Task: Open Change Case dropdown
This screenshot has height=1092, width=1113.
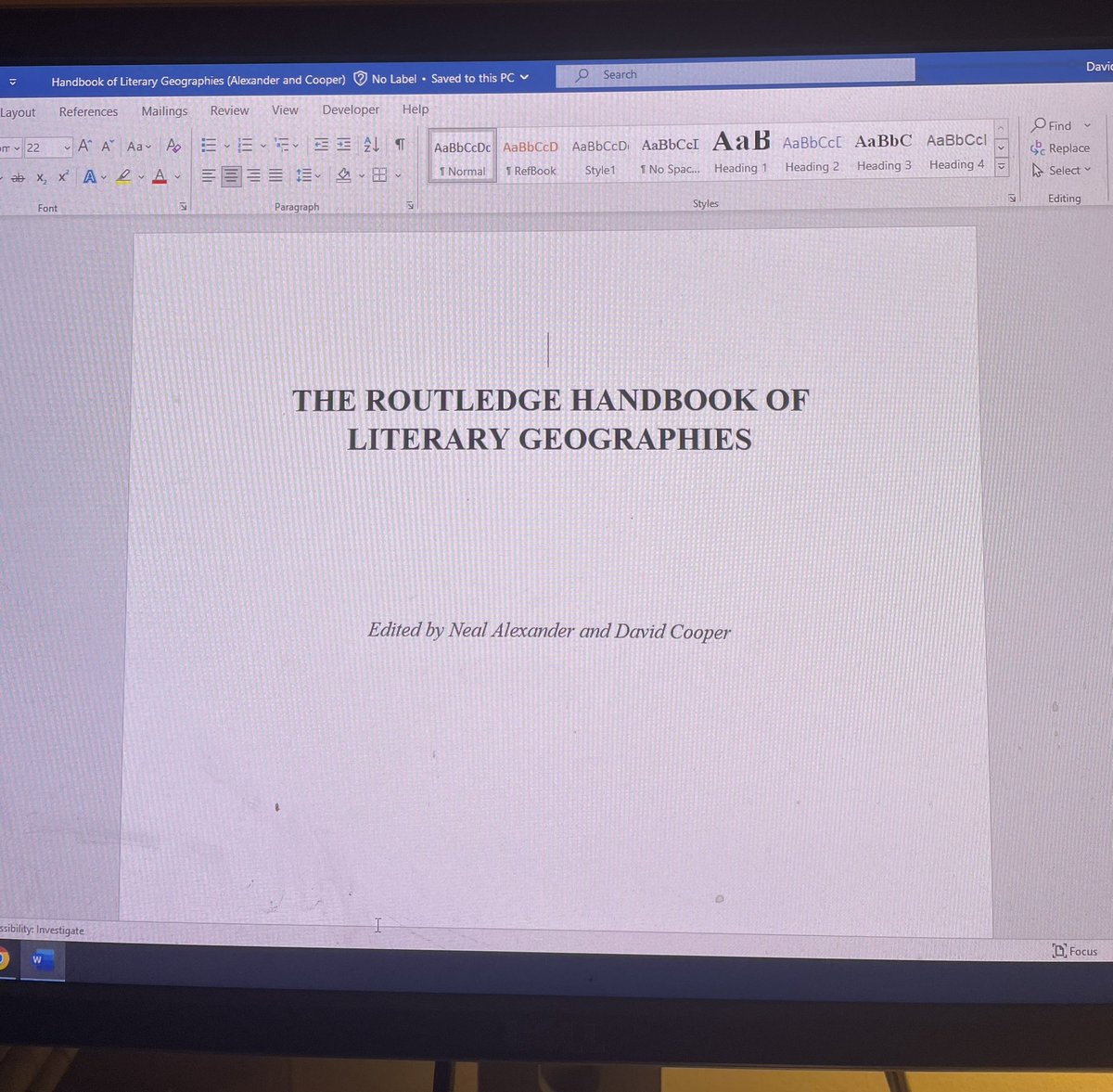Action: [139, 147]
